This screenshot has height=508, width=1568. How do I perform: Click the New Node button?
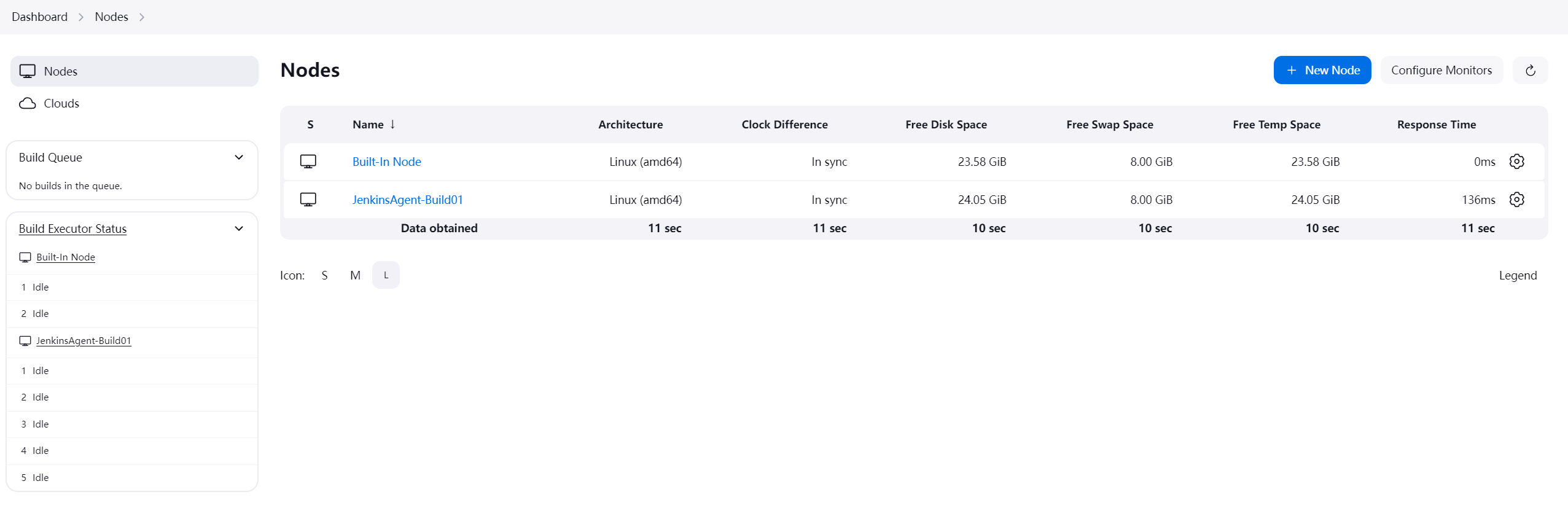(x=1322, y=71)
